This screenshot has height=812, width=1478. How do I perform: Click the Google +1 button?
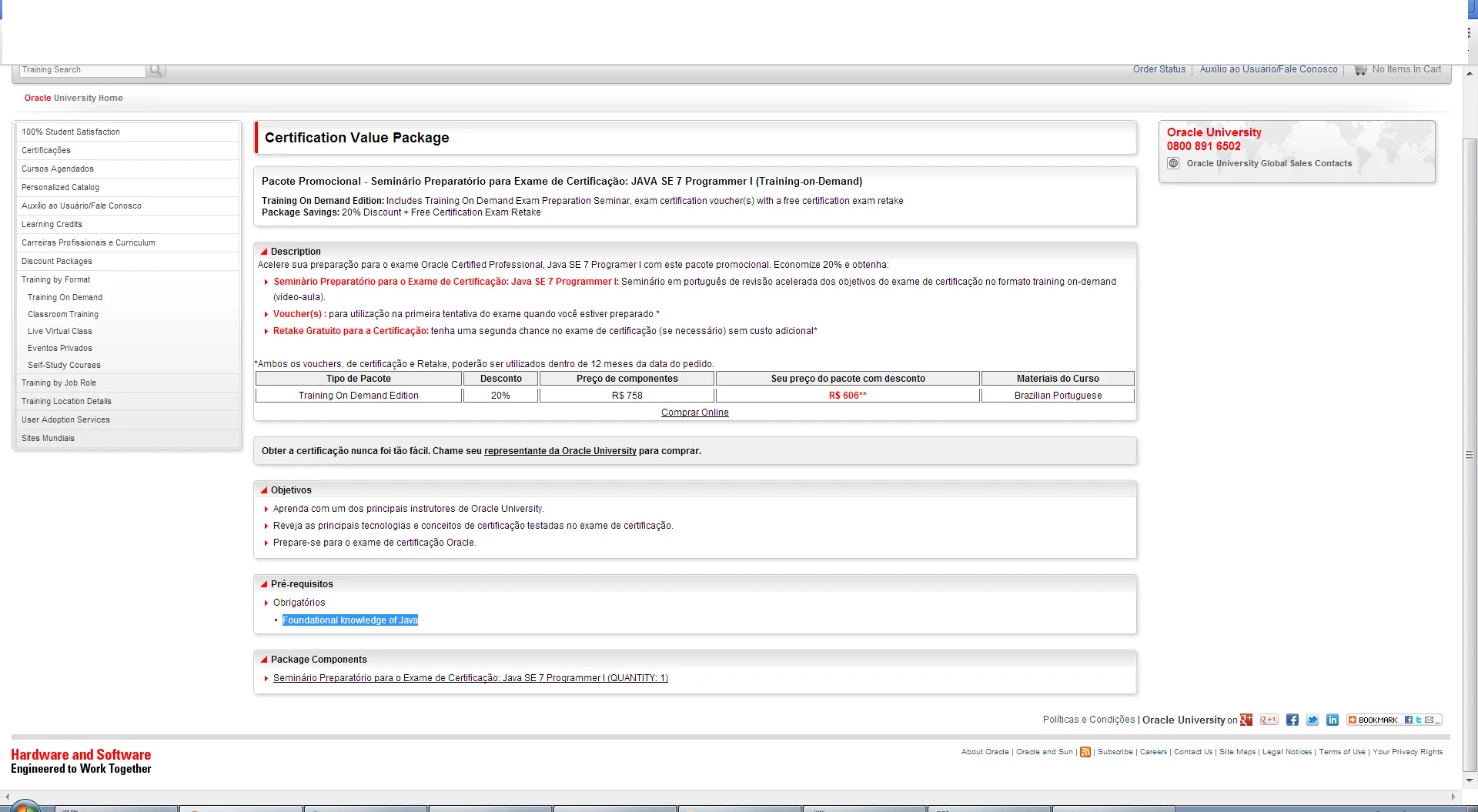(x=1269, y=720)
